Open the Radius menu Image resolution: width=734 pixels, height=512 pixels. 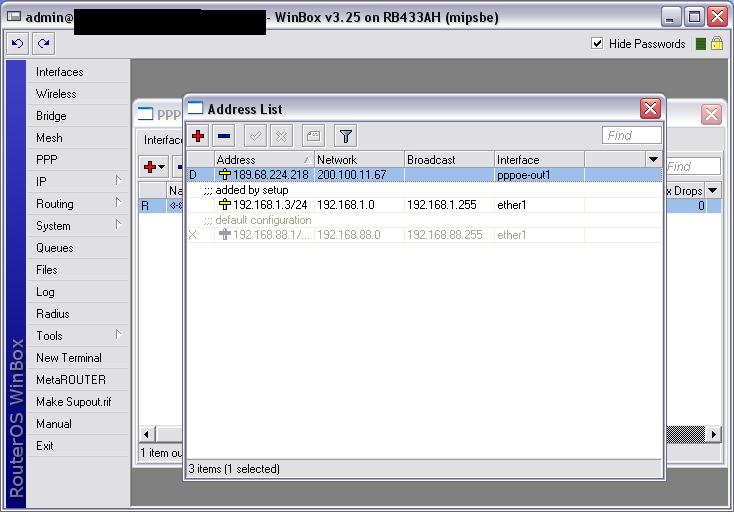coord(77,314)
